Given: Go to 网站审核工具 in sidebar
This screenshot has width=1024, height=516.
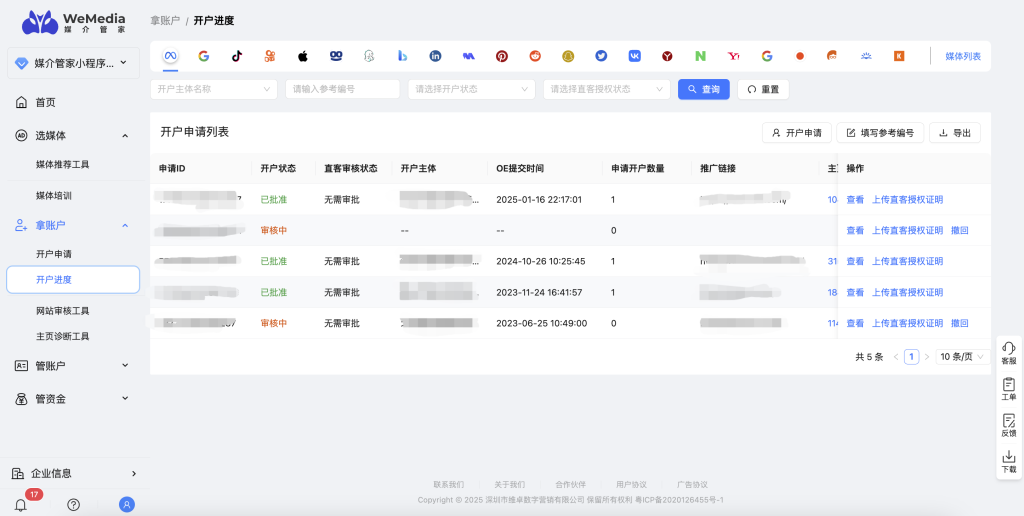Looking at the screenshot, I should (x=63, y=311).
